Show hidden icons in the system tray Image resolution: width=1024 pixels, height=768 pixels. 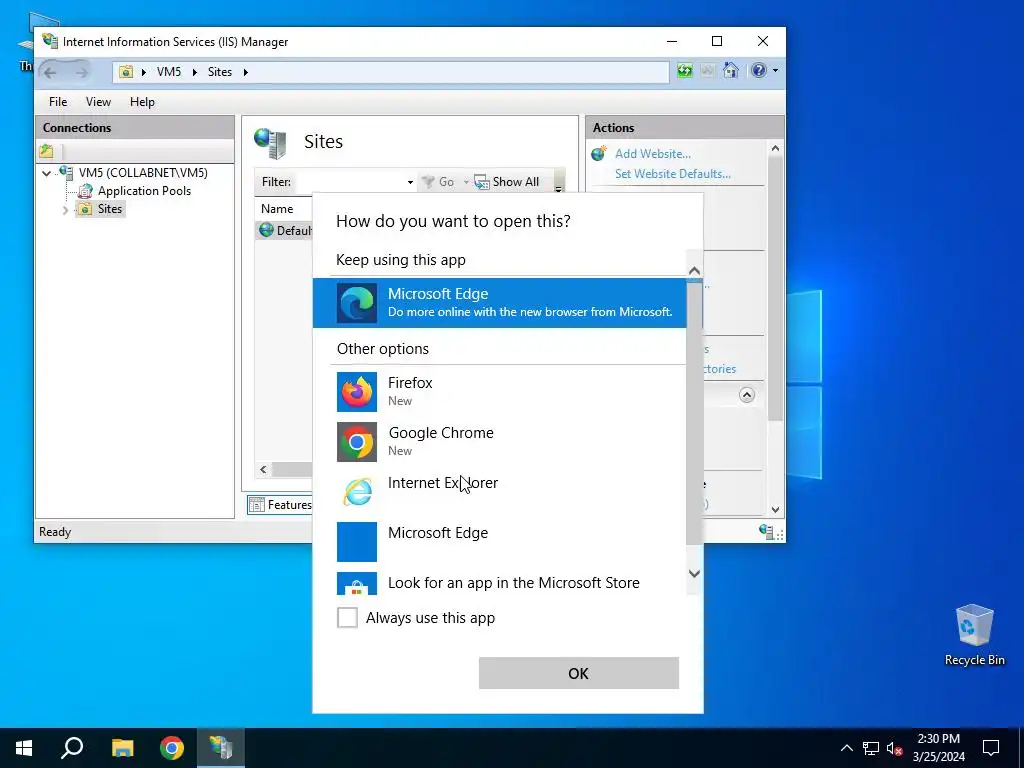click(846, 748)
